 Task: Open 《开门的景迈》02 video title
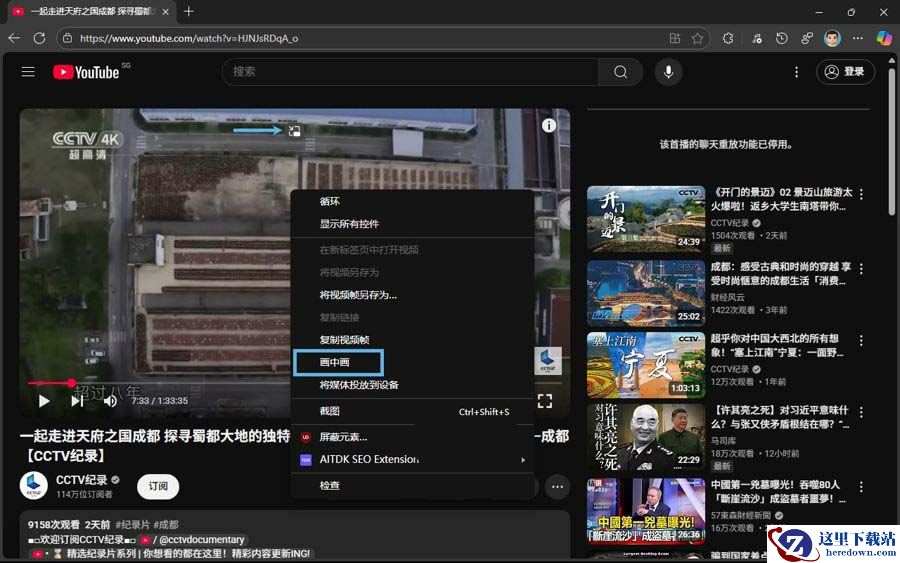coord(781,199)
